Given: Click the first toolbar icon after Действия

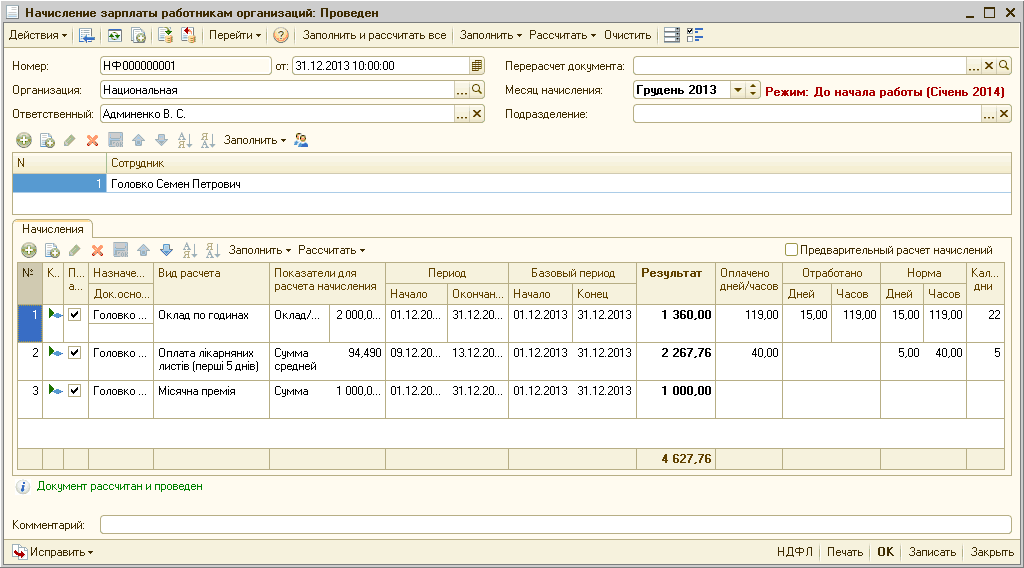Looking at the screenshot, I should 86,35.
